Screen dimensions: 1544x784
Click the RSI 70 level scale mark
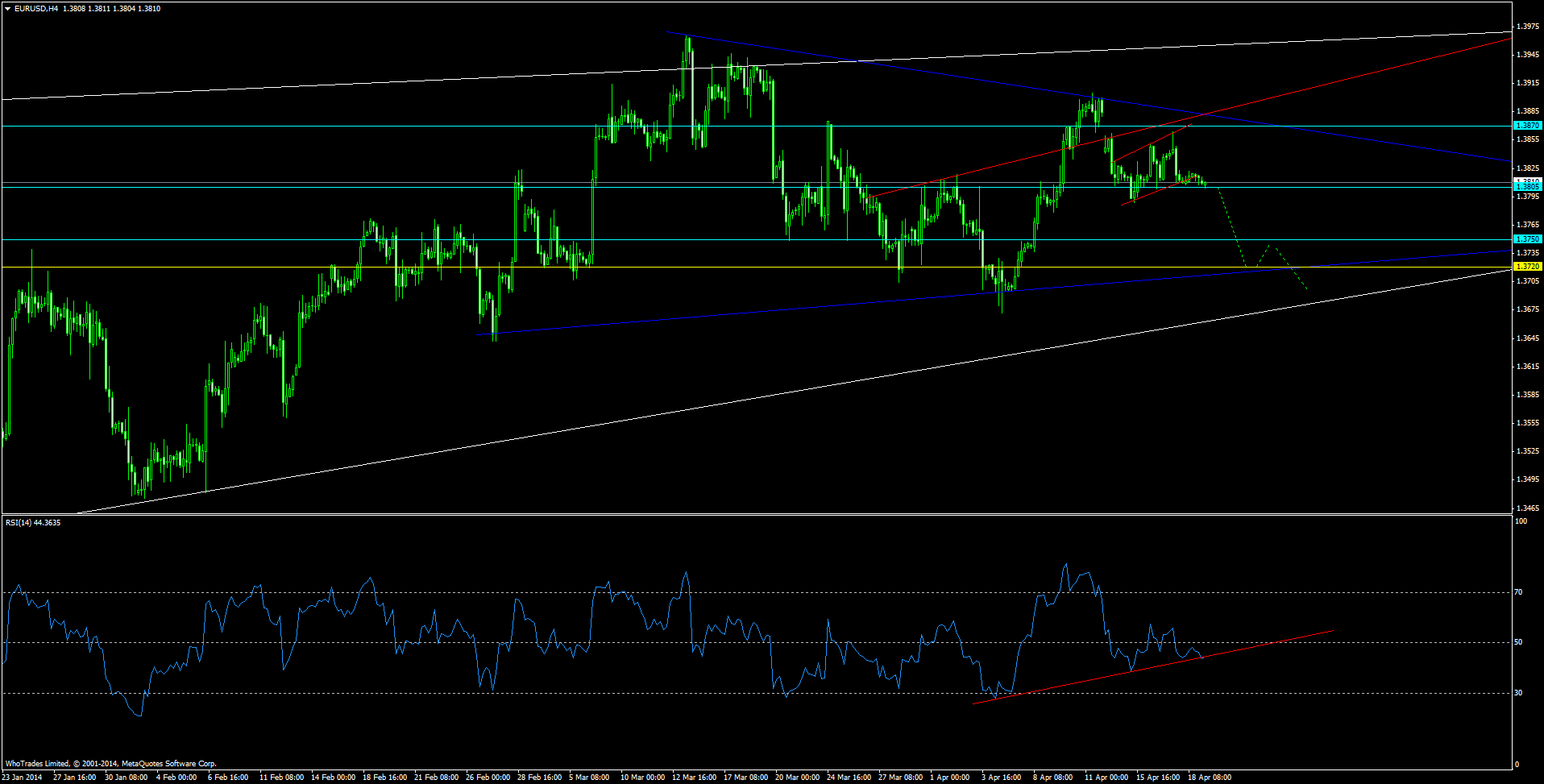point(1519,592)
